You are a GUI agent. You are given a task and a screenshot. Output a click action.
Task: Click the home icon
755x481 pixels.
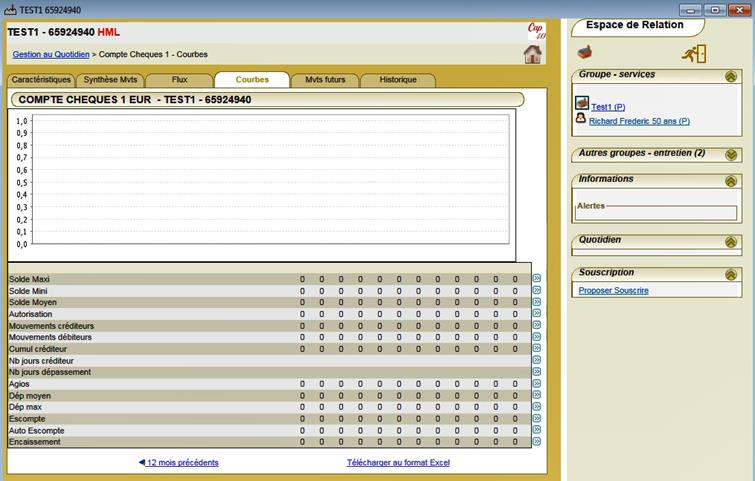coord(532,54)
